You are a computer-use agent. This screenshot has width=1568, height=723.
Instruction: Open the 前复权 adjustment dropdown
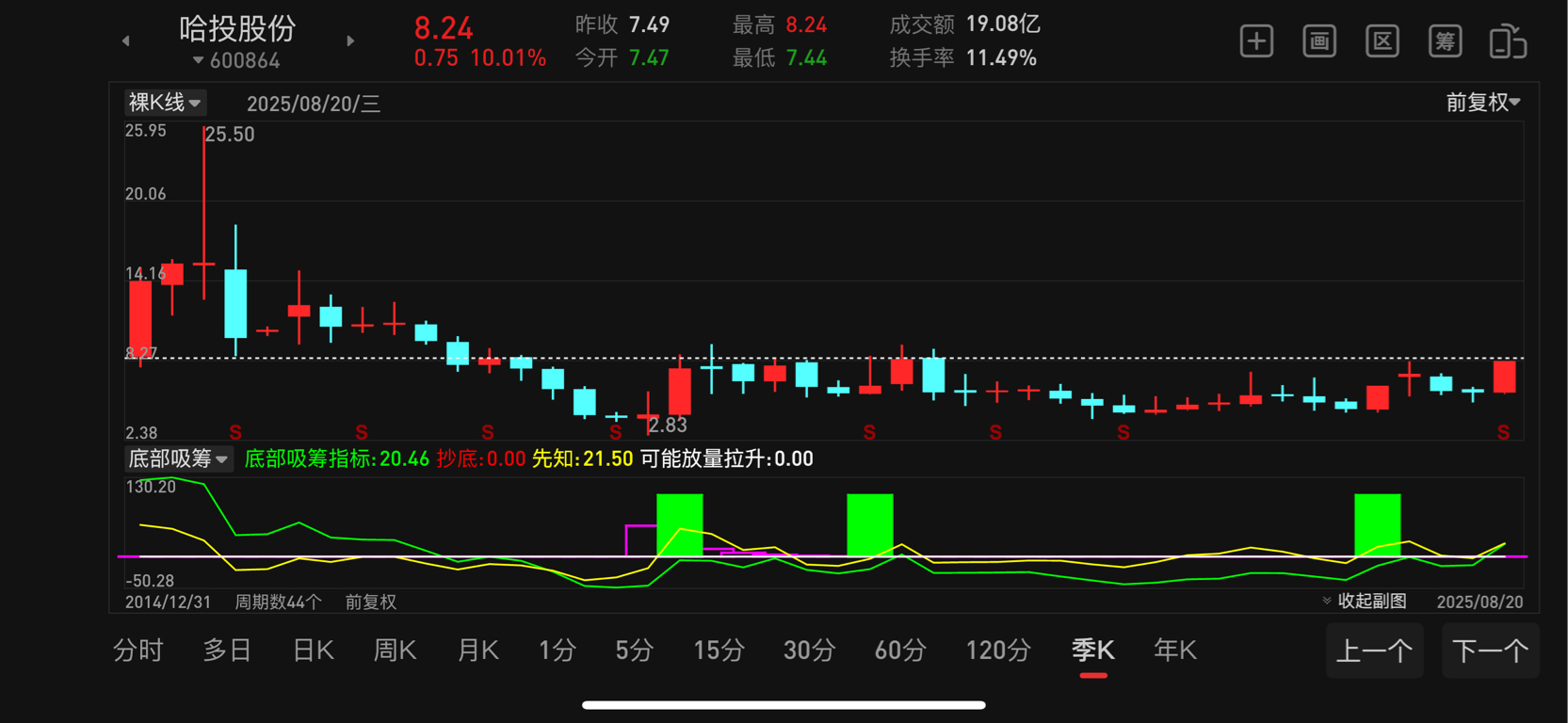tap(1483, 103)
